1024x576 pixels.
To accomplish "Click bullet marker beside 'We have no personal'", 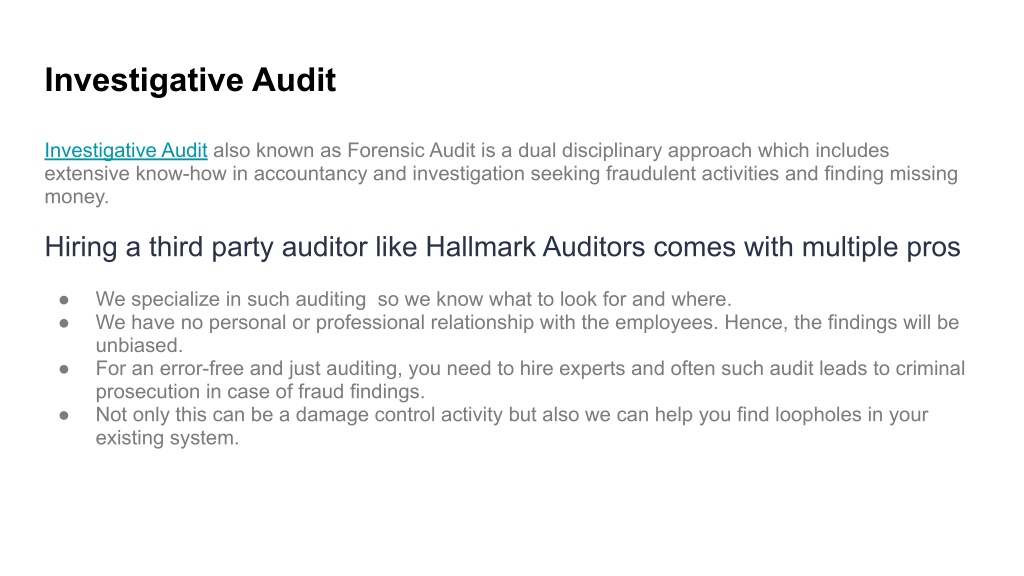I will pos(64,323).
